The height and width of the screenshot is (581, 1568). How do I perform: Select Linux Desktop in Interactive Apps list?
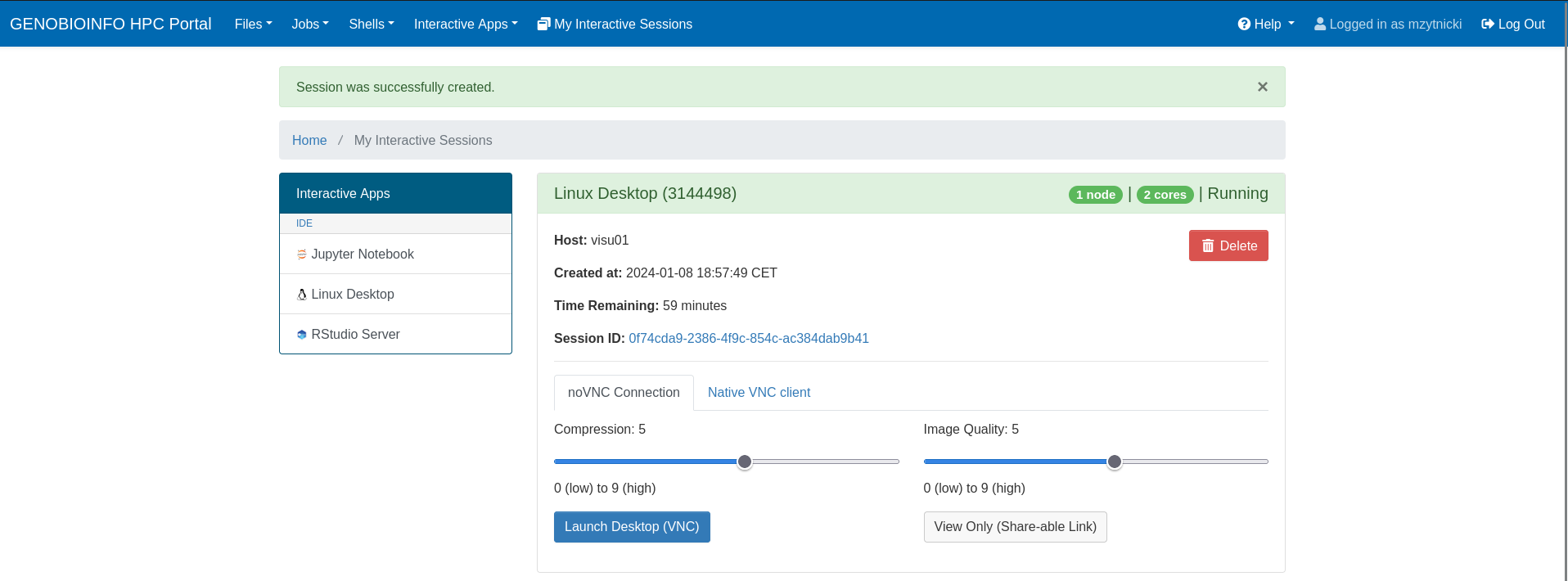click(395, 295)
